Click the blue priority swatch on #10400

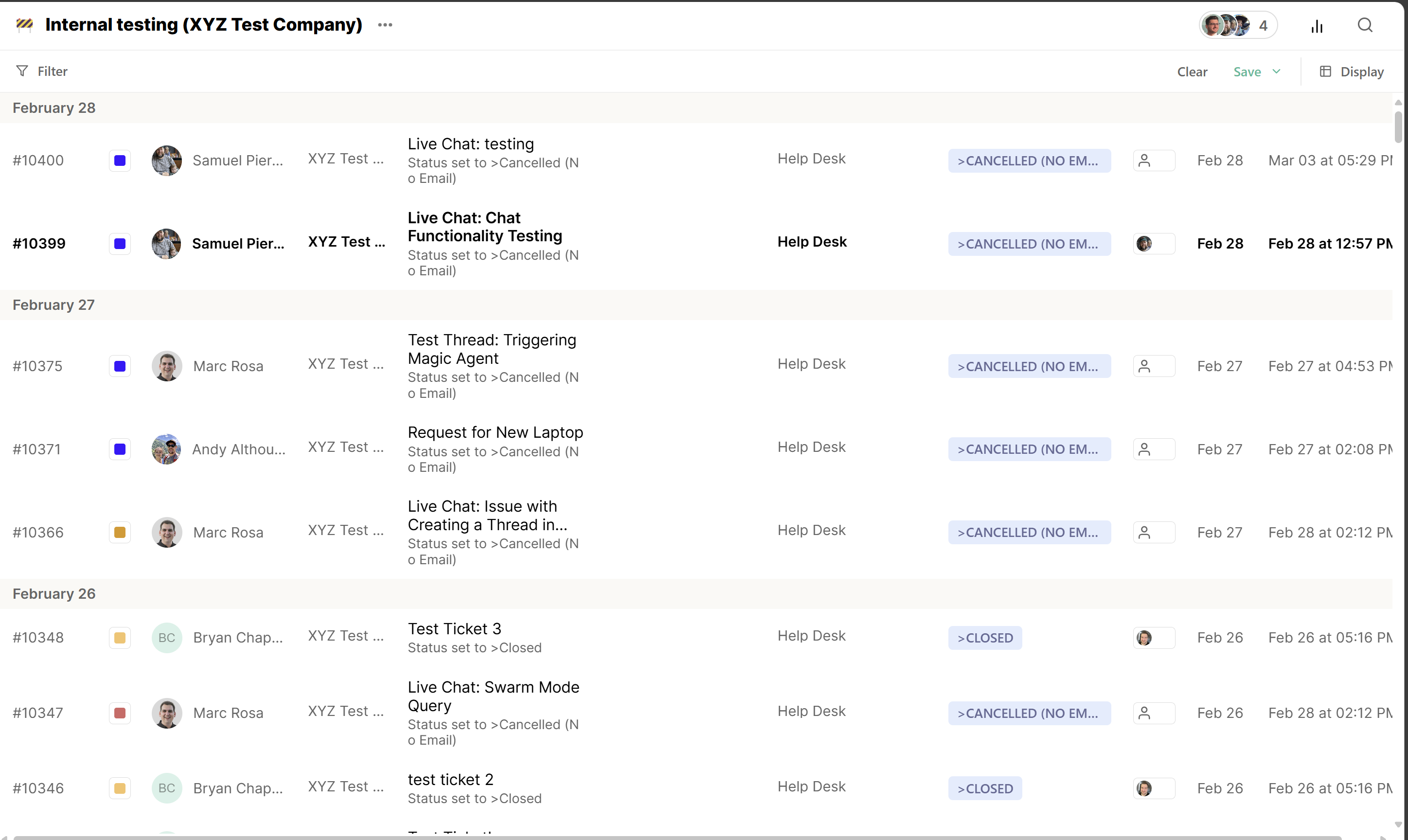(x=120, y=161)
